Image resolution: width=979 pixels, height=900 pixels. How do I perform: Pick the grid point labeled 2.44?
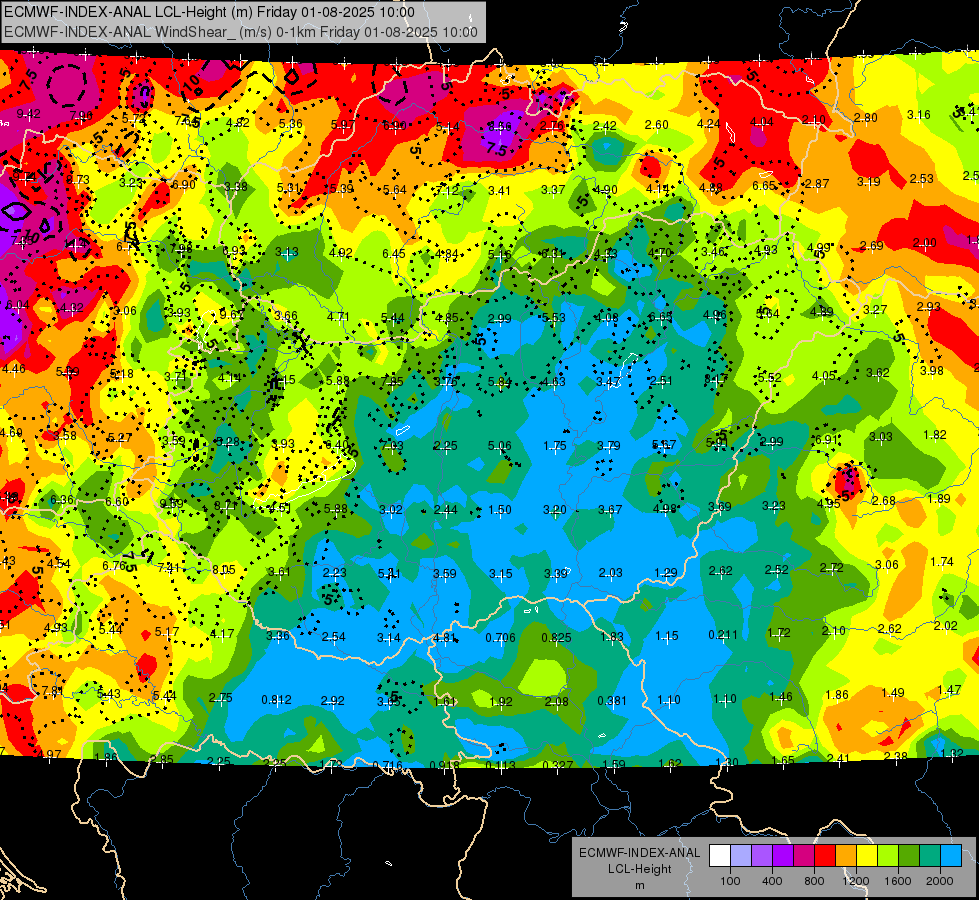[x=446, y=510]
